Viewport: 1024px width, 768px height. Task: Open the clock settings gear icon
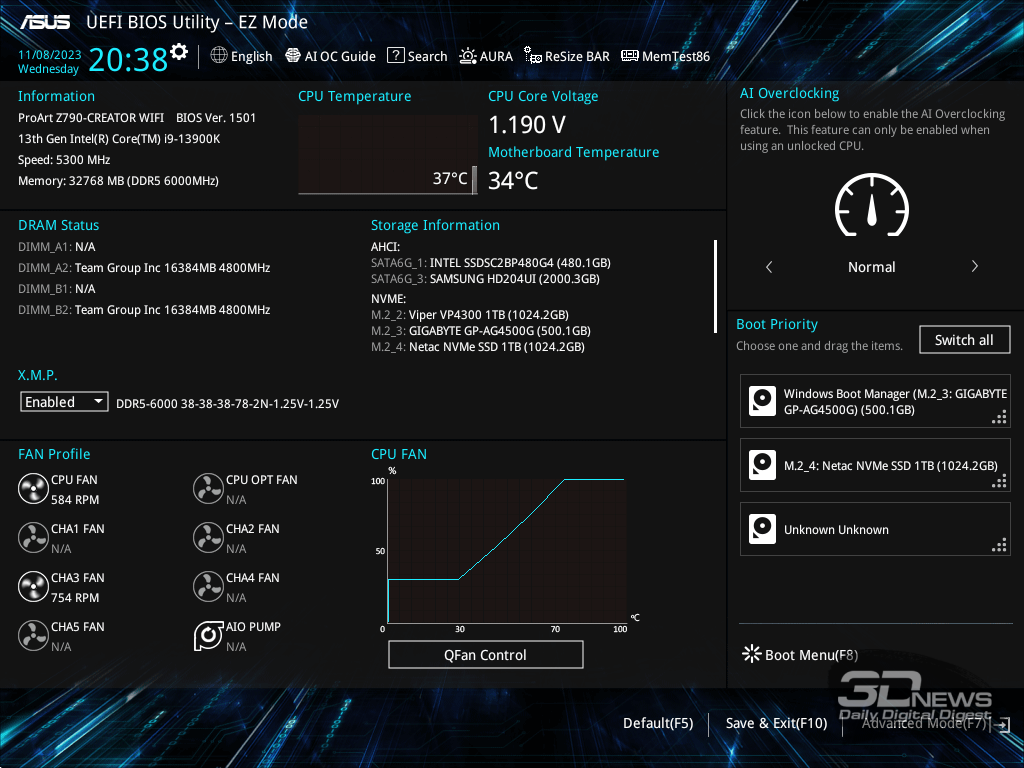click(179, 52)
